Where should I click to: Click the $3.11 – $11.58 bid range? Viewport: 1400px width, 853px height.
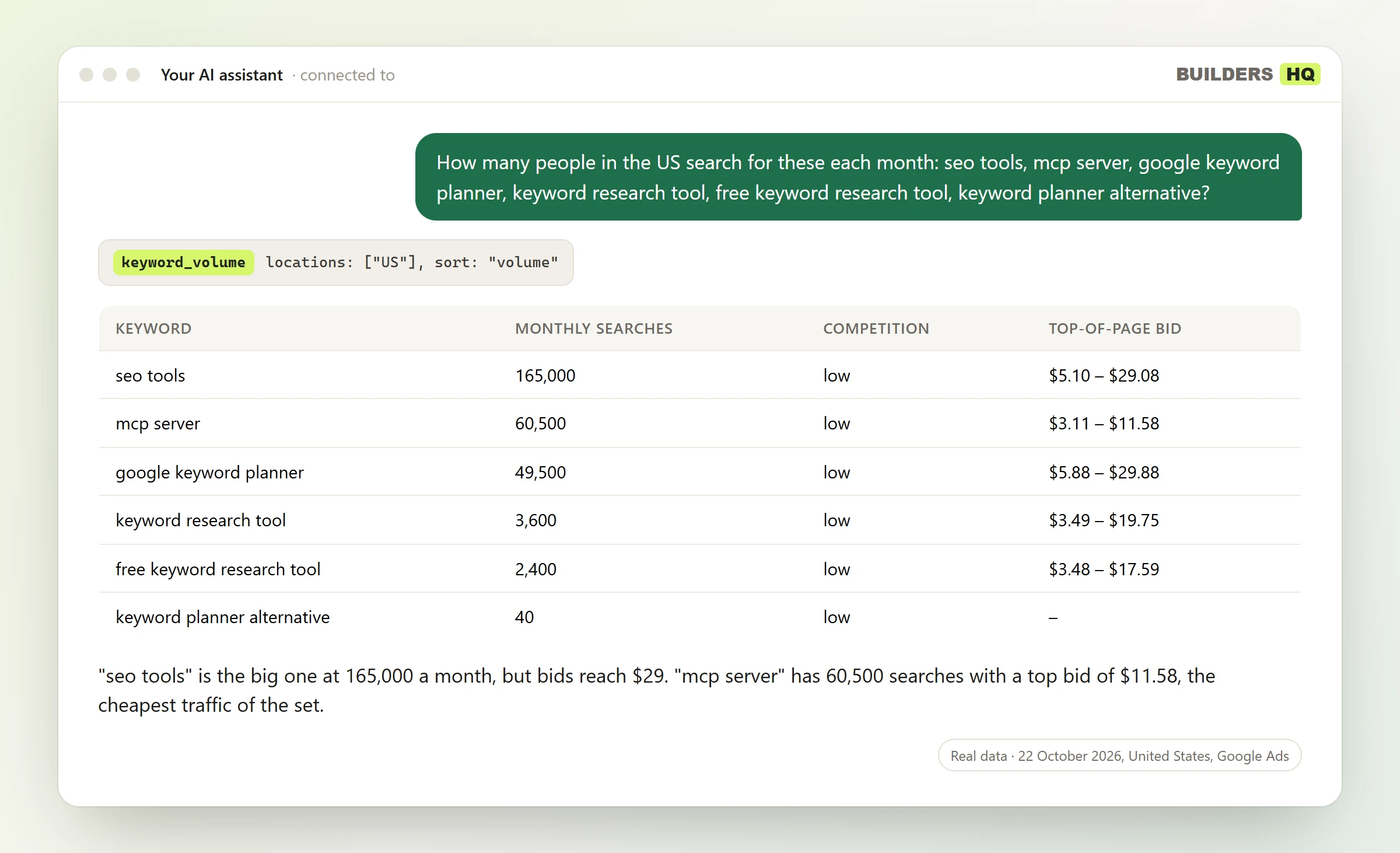(x=1104, y=424)
